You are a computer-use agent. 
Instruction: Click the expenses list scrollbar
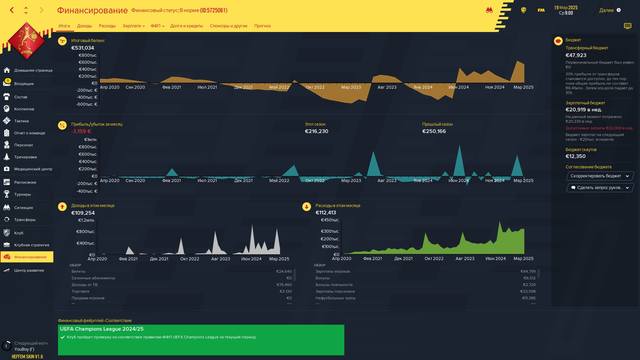point(538,273)
